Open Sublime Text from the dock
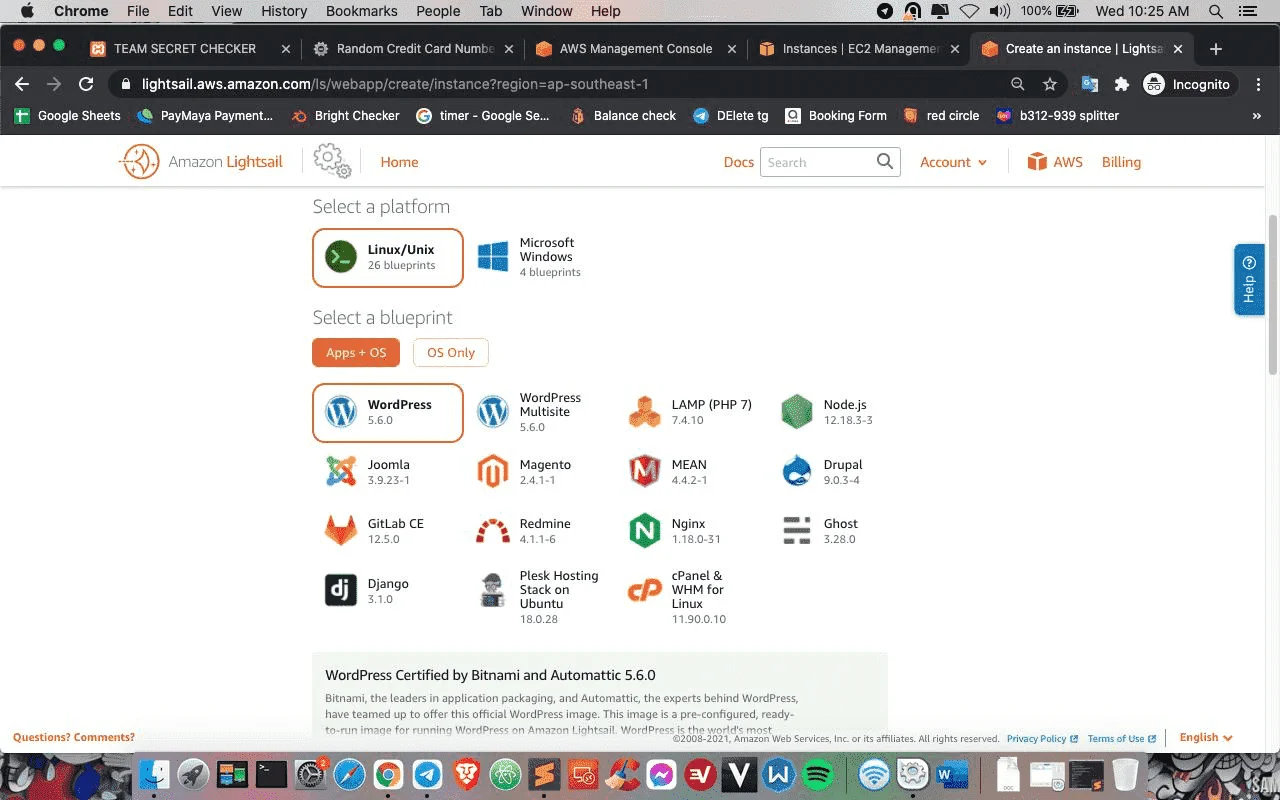The height and width of the screenshot is (800, 1280). tap(545, 774)
